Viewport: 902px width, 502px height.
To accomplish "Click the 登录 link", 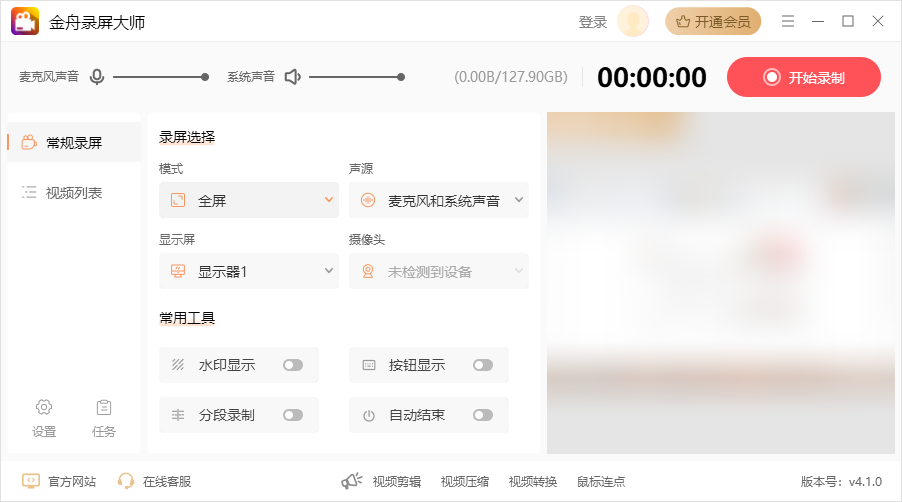I will [593, 22].
